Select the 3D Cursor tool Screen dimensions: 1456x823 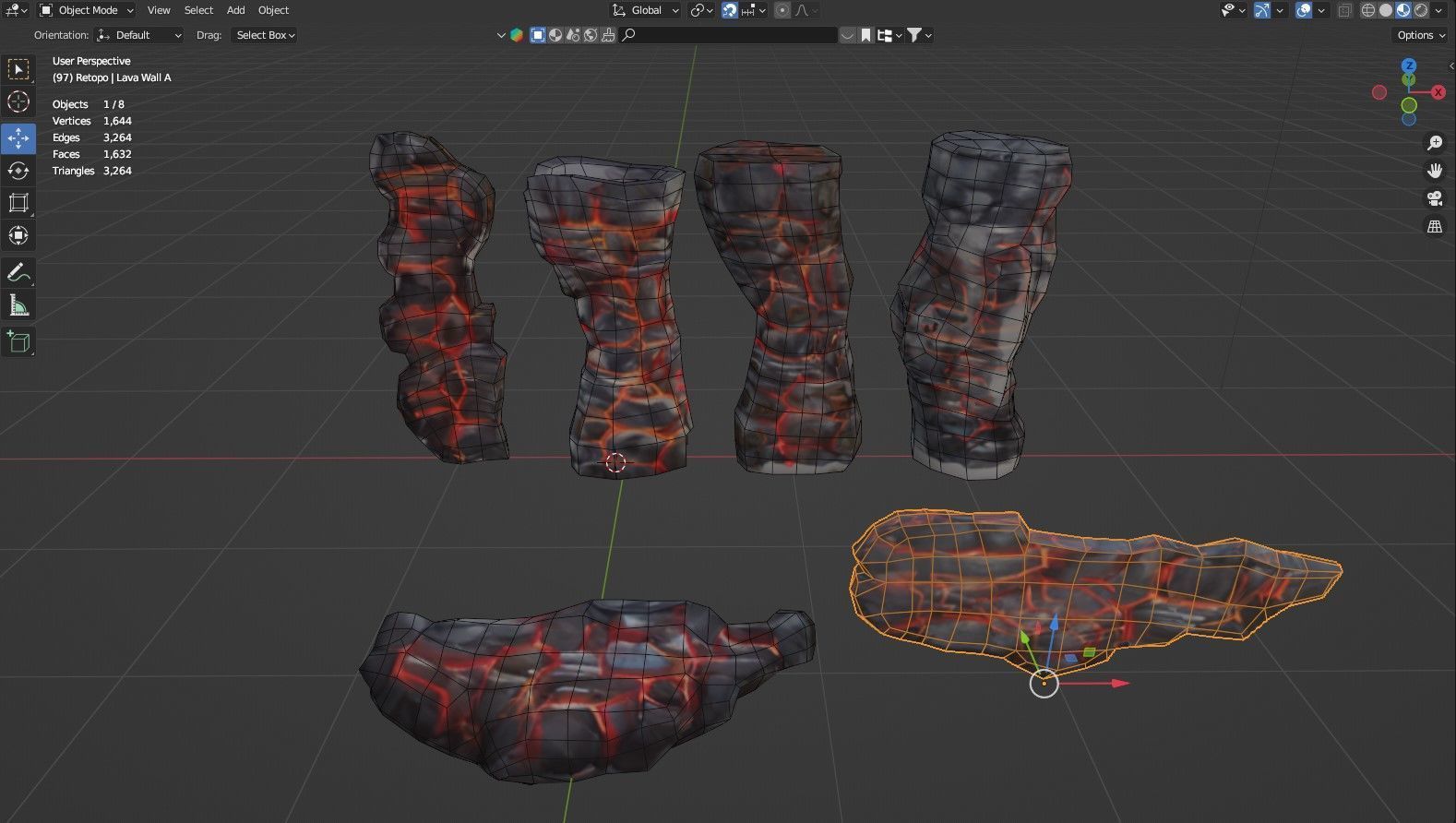[18, 101]
